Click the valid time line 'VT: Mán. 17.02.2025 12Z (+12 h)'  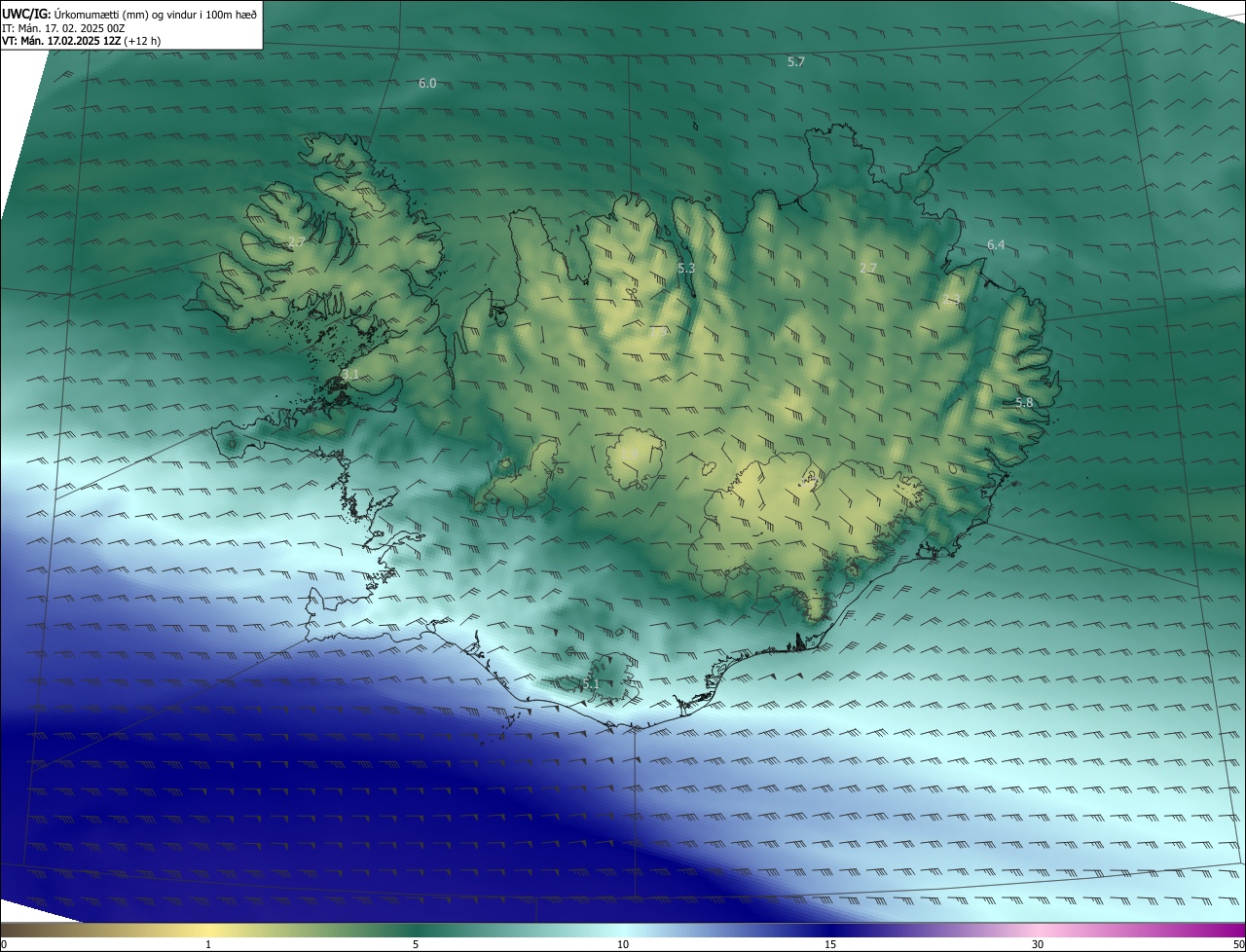coord(81,41)
